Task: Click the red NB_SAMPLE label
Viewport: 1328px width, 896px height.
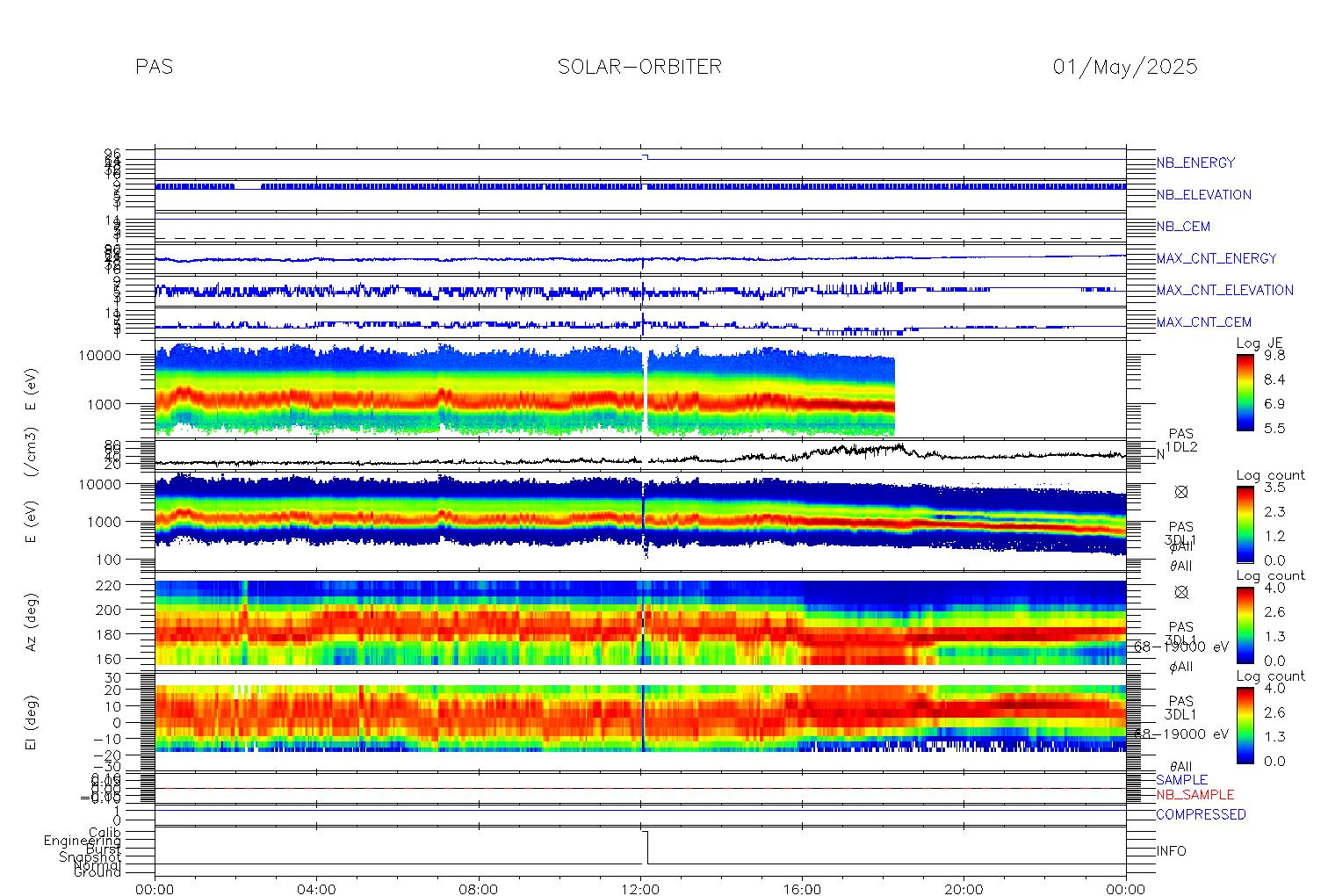Action: click(1194, 795)
